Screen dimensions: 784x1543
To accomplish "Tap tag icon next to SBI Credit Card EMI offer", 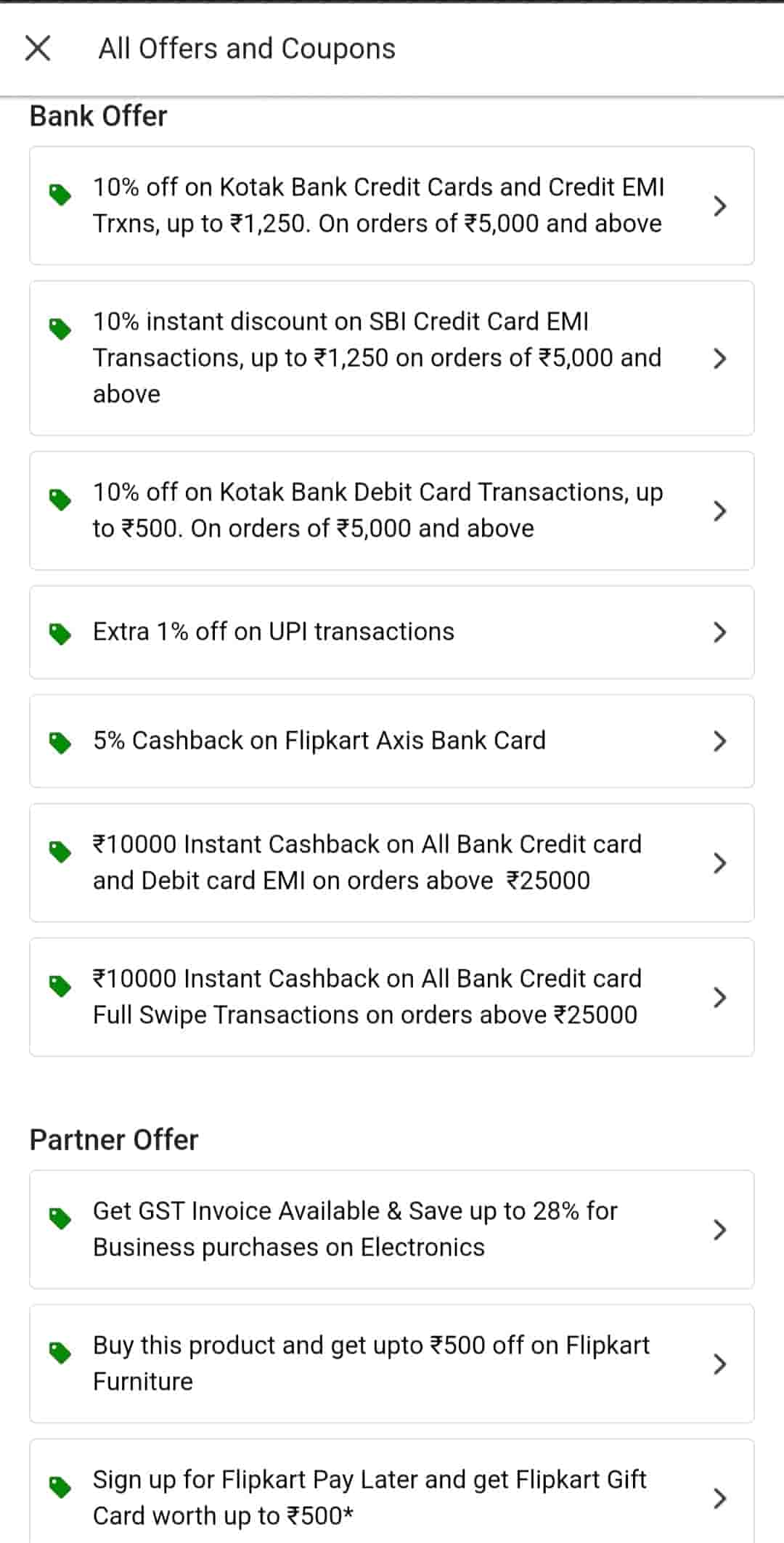I will (60, 329).
